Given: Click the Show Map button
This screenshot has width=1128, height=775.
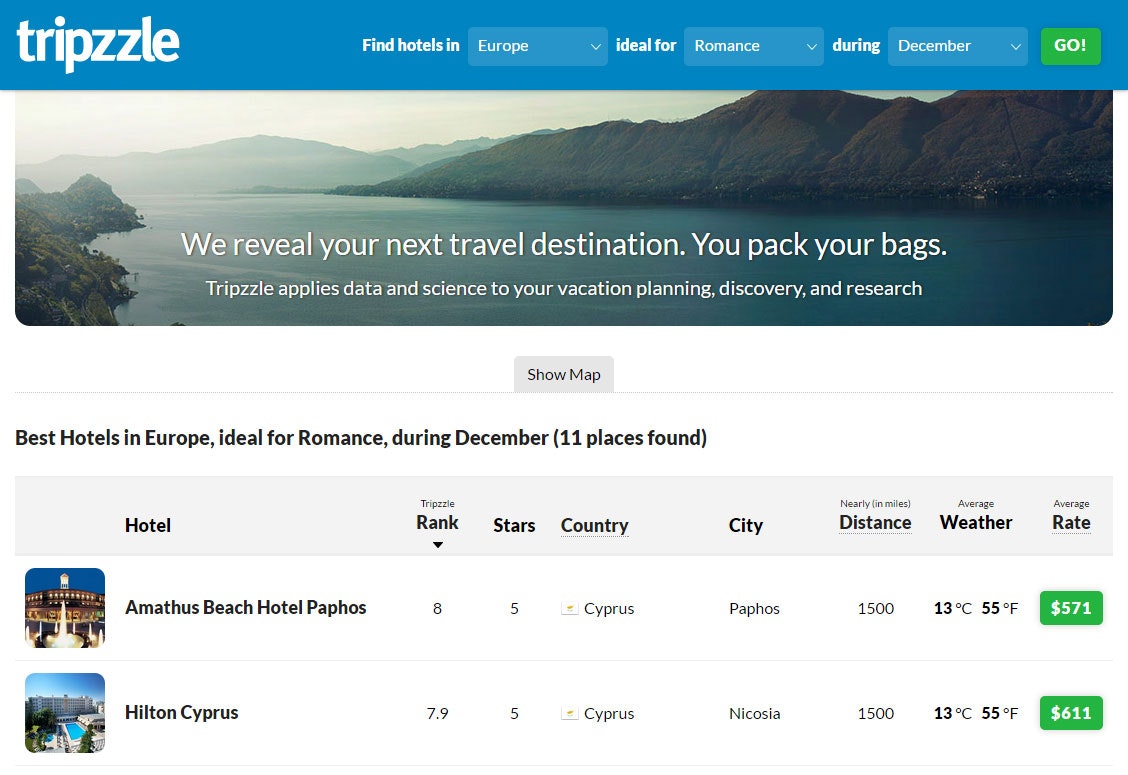Looking at the screenshot, I should pos(563,374).
